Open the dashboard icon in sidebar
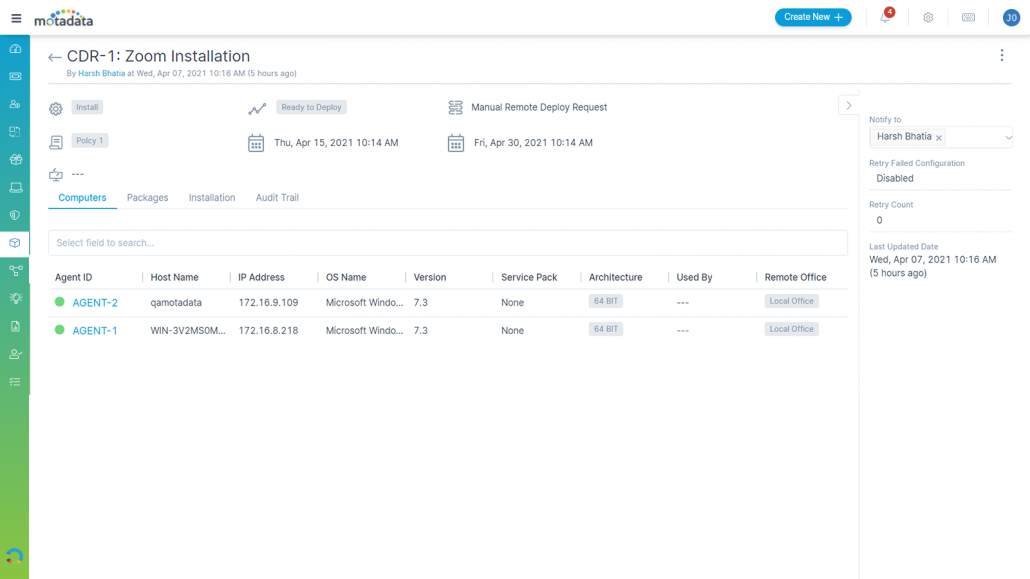This screenshot has height=579, width=1030. 15,49
